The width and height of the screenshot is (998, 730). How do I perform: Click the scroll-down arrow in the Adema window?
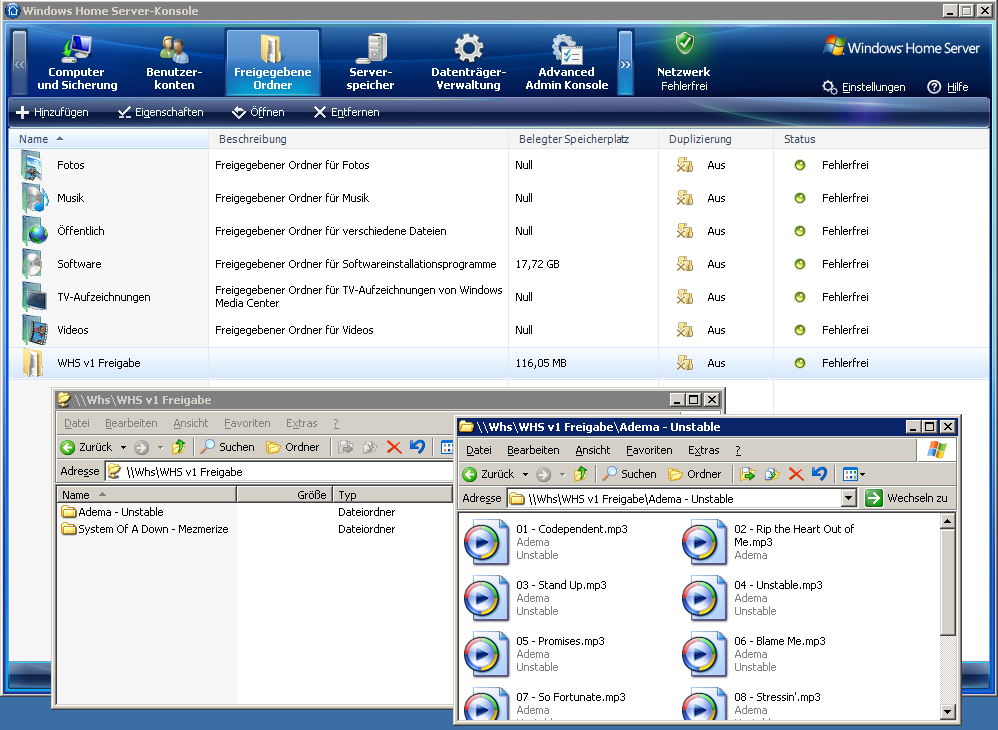point(948,712)
